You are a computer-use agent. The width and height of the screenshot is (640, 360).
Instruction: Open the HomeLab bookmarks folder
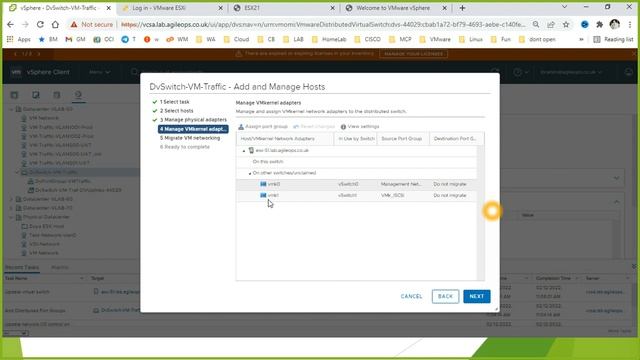pos(329,39)
